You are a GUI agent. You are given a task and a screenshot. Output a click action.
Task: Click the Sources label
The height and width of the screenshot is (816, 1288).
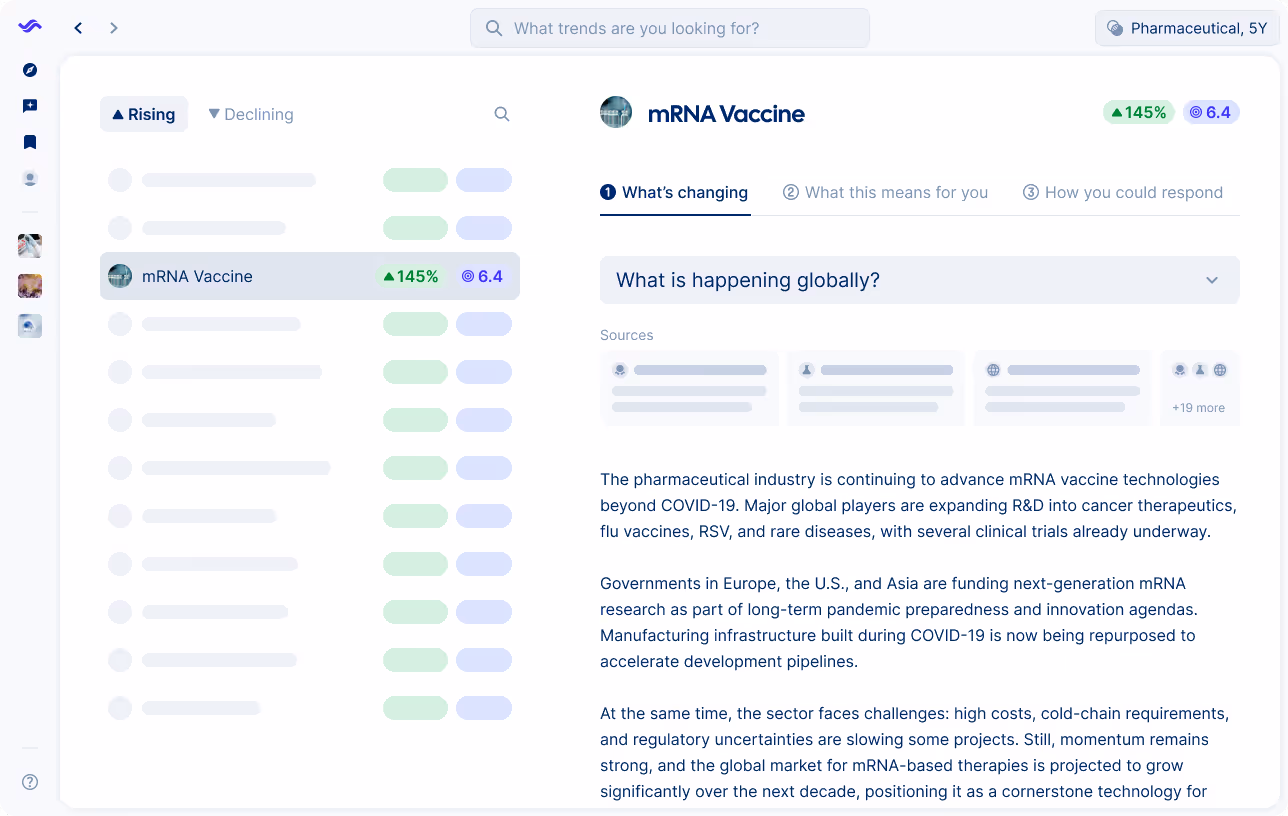[x=627, y=335]
